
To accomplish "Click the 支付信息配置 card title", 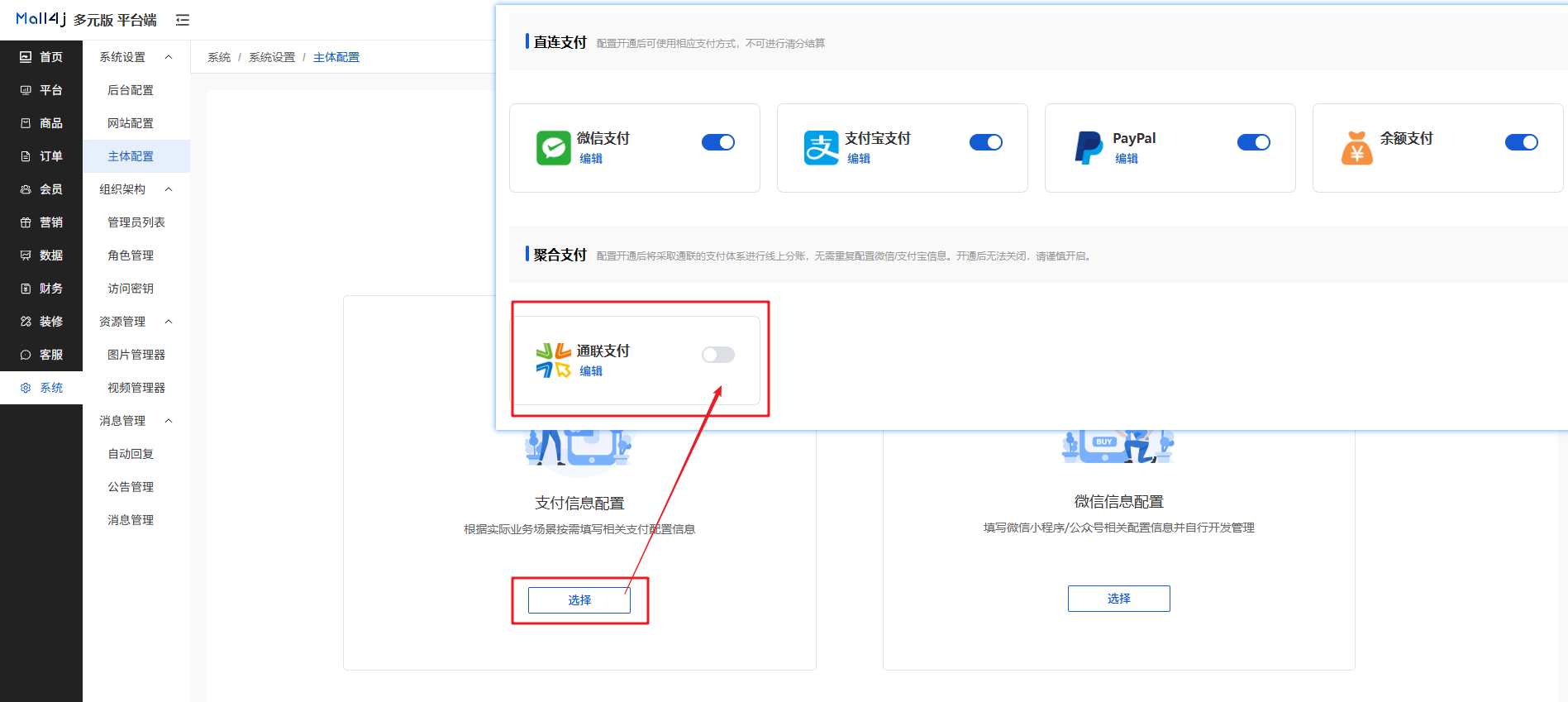I will [579, 503].
